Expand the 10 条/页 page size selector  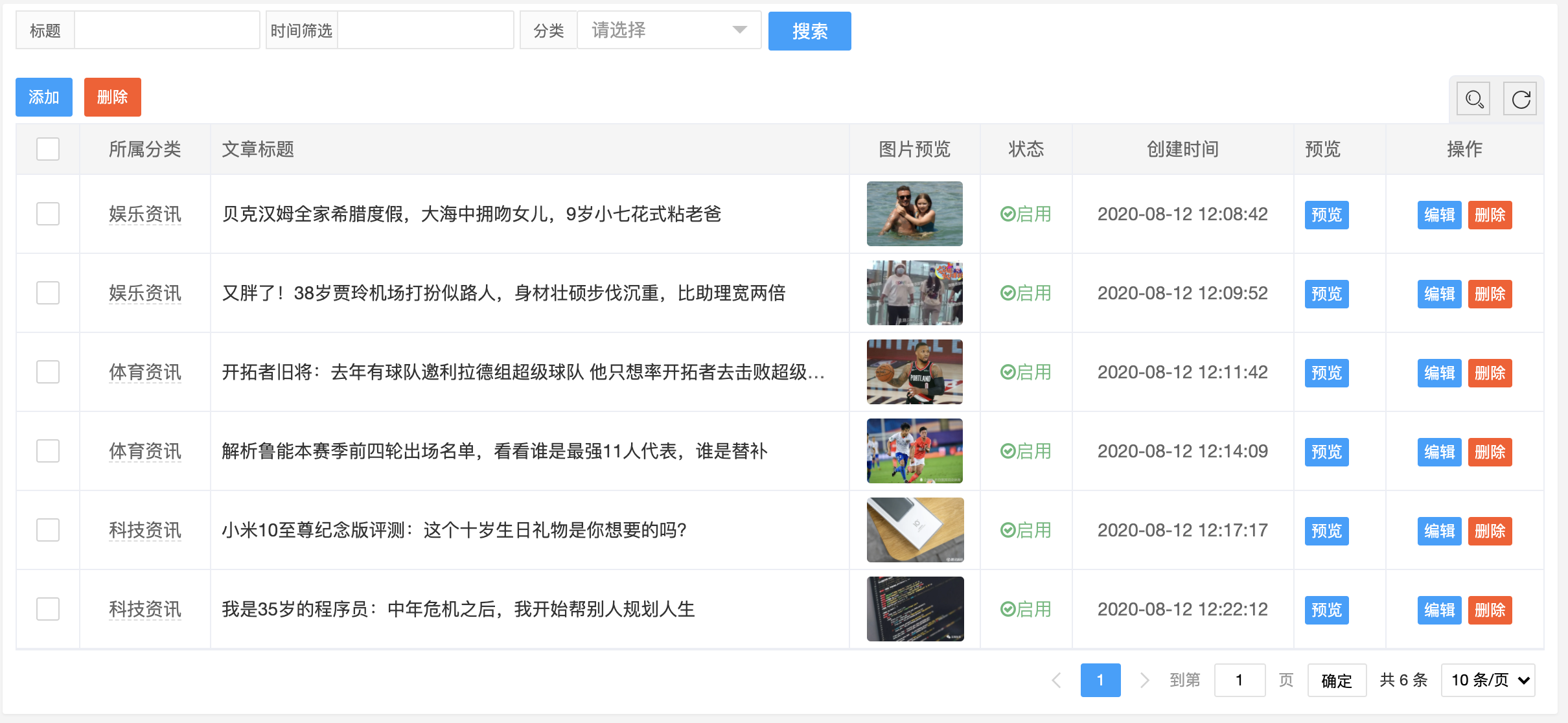click(1488, 680)
